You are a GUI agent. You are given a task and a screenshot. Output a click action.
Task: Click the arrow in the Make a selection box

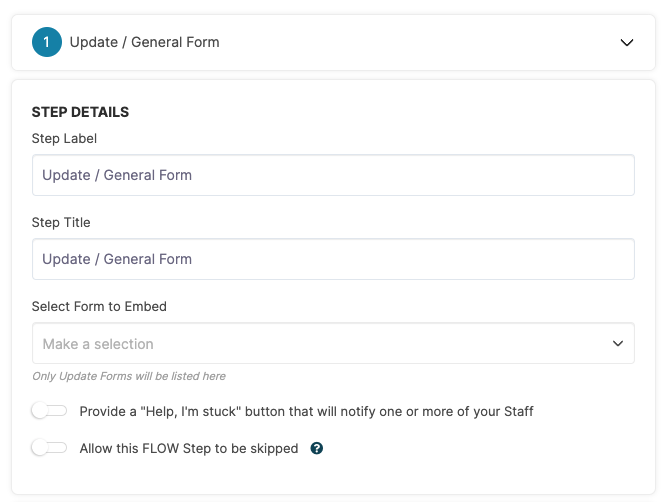[618, 343]
